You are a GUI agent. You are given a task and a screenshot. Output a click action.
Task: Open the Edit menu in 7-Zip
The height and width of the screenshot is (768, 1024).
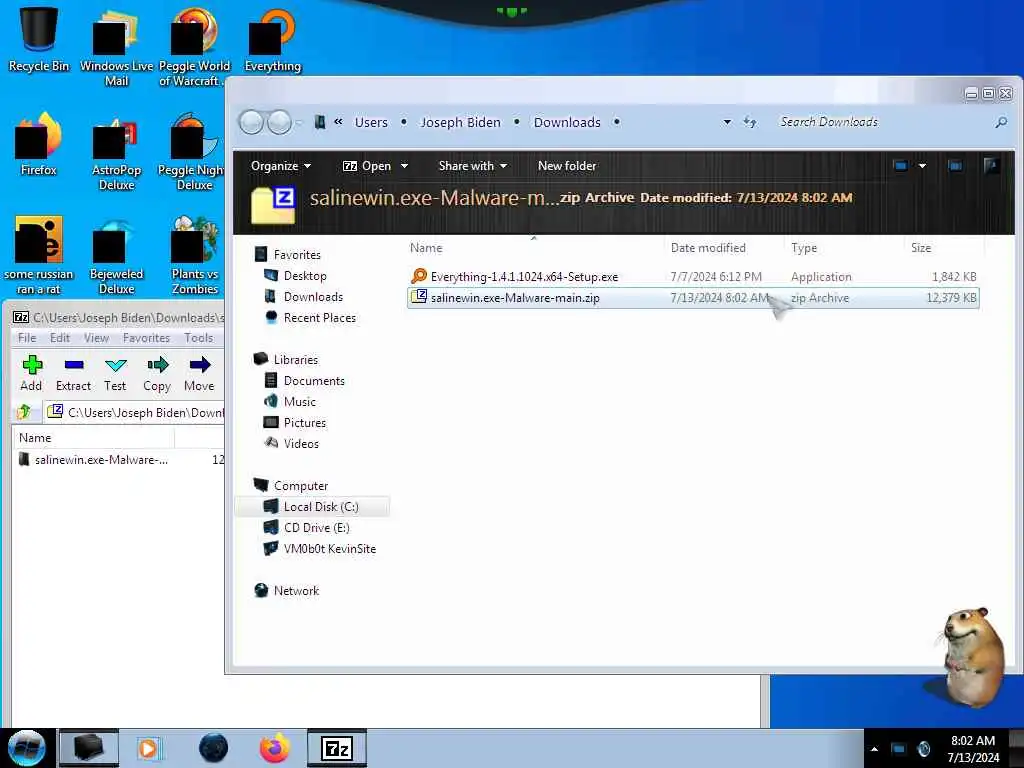pyautogui.click(x=59, y=338)
